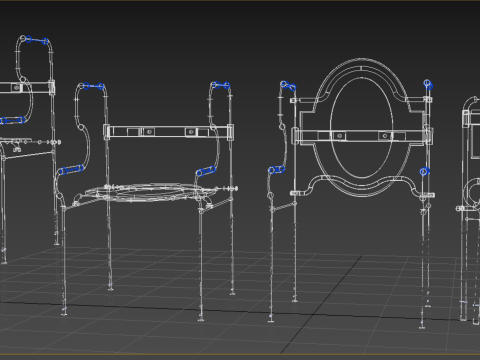Click blue lower-left armrest segment of second chair

tap(70, 170)
